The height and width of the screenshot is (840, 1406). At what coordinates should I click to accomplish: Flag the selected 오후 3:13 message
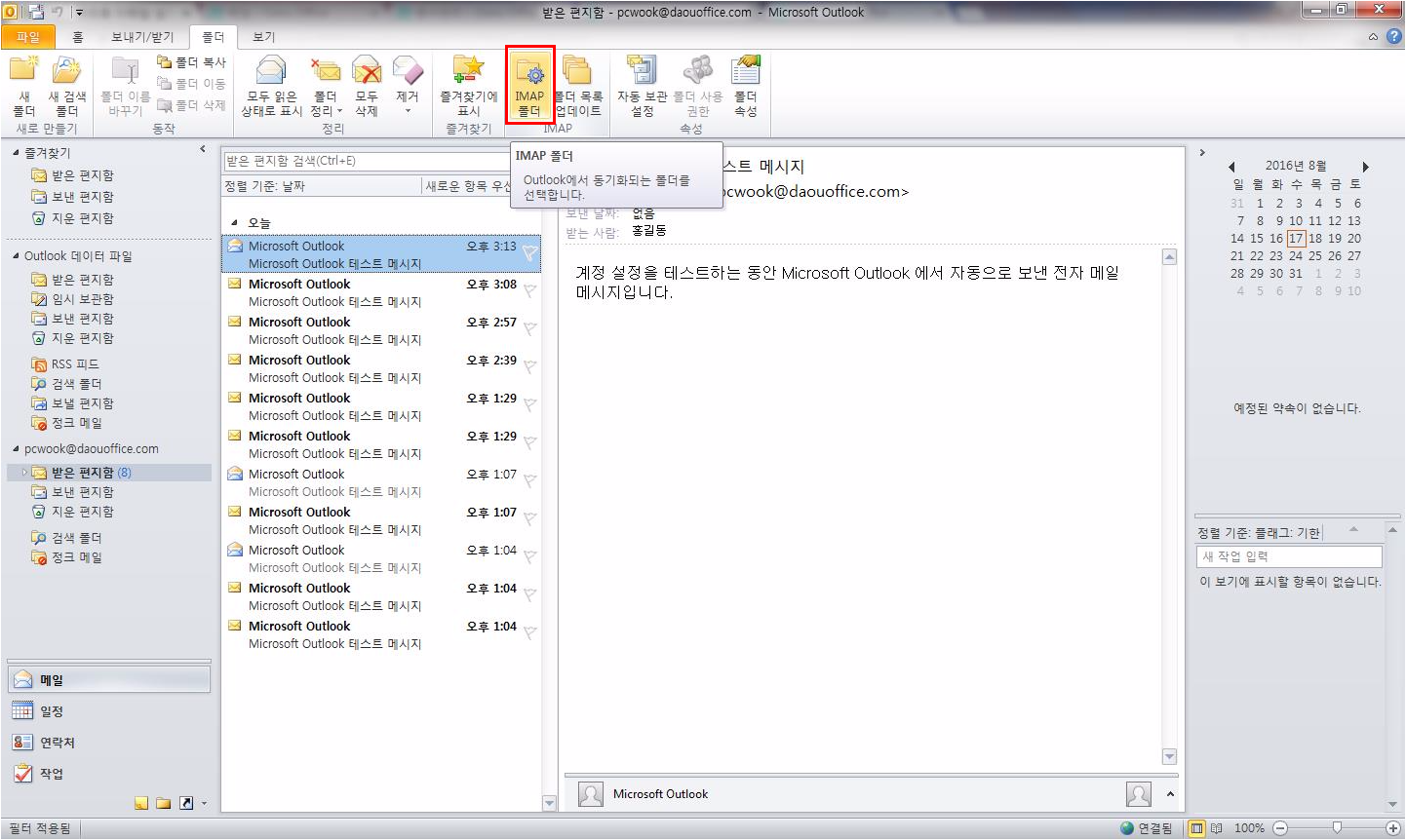pos(530,252)
